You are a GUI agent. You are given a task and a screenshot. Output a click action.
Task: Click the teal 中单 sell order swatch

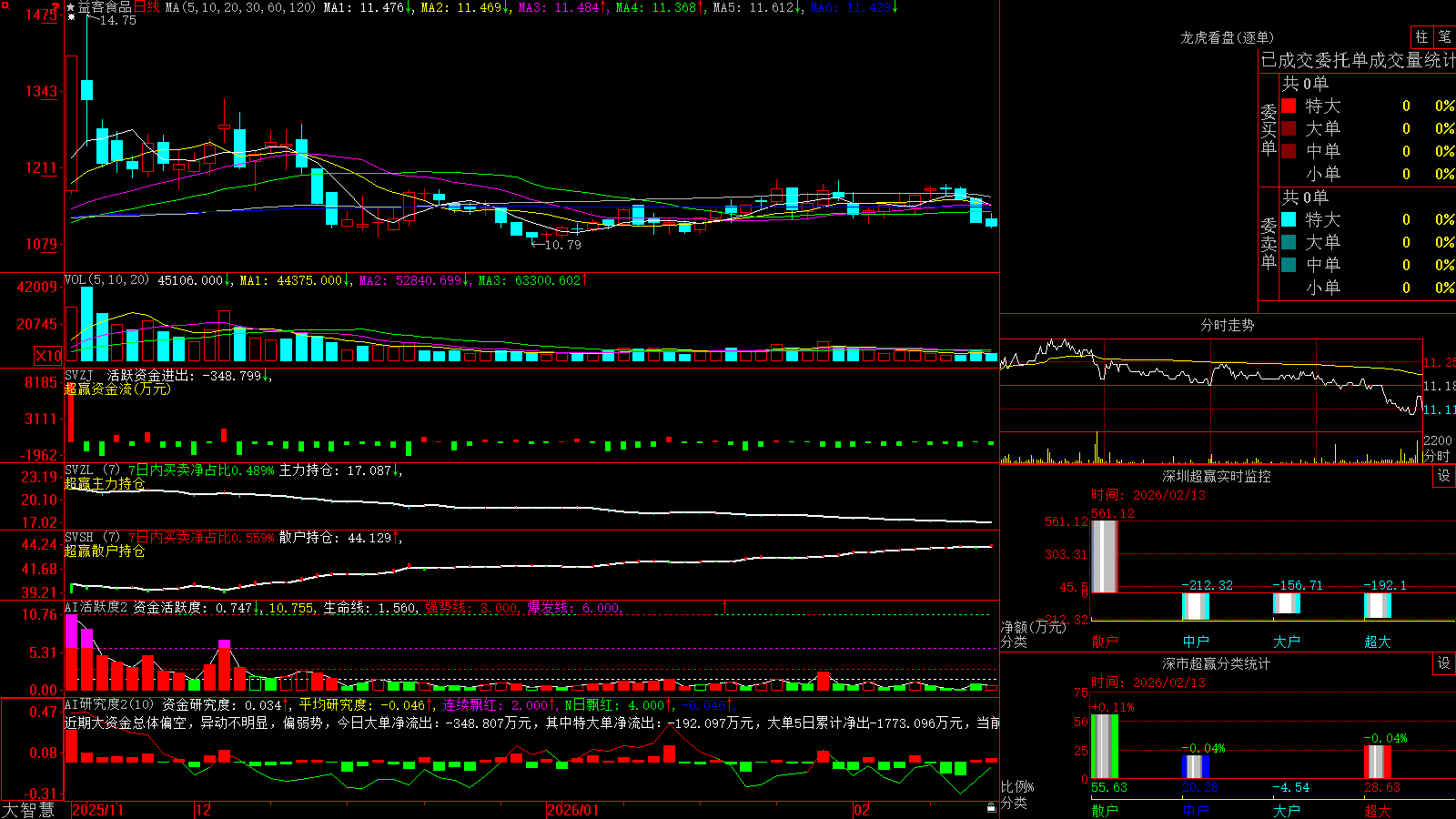tap(1289, 265)
